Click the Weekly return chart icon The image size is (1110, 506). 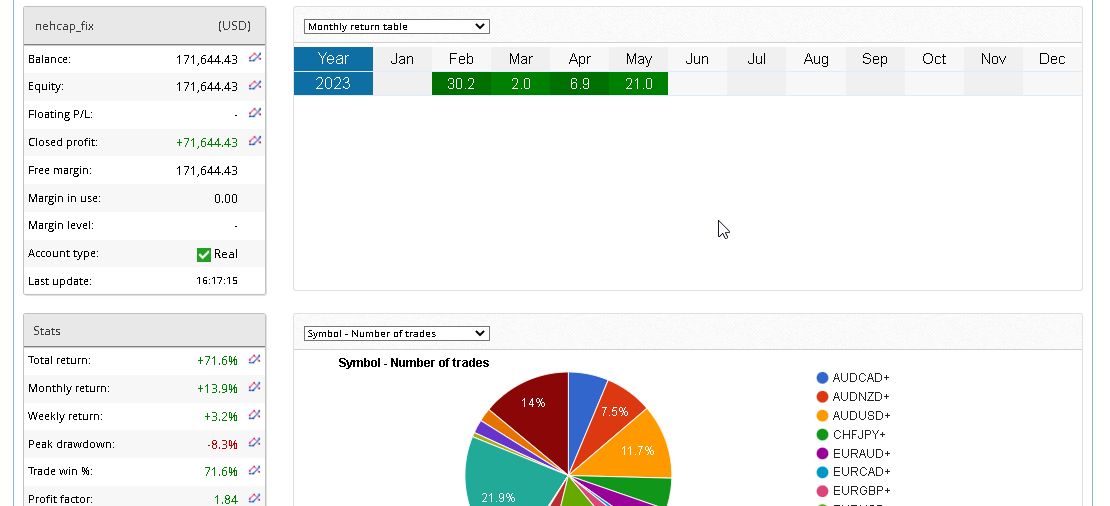click(255, 415)
